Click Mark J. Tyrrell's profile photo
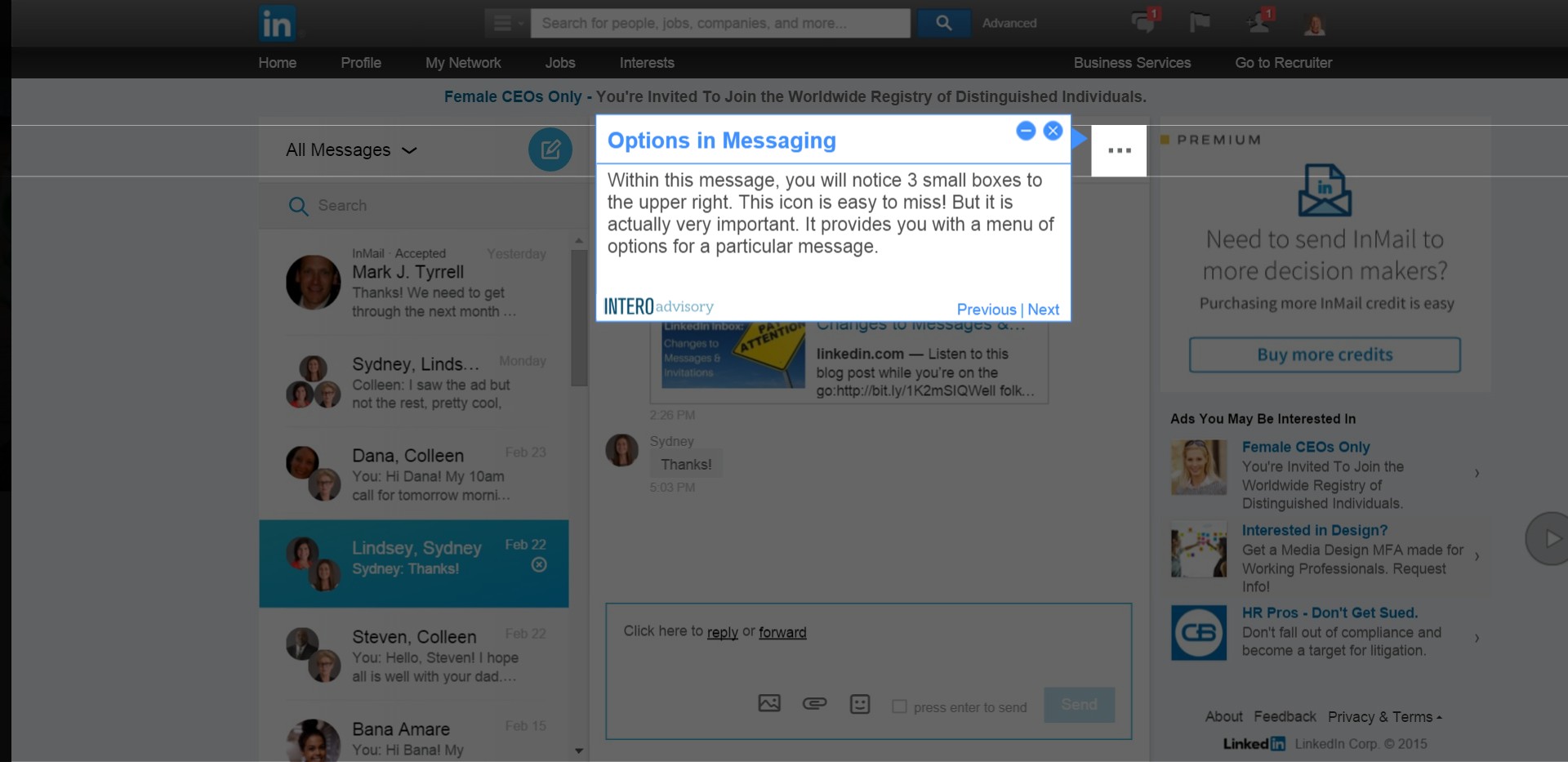This screenshot has width=1568, height=762. [x=313, y=282]
